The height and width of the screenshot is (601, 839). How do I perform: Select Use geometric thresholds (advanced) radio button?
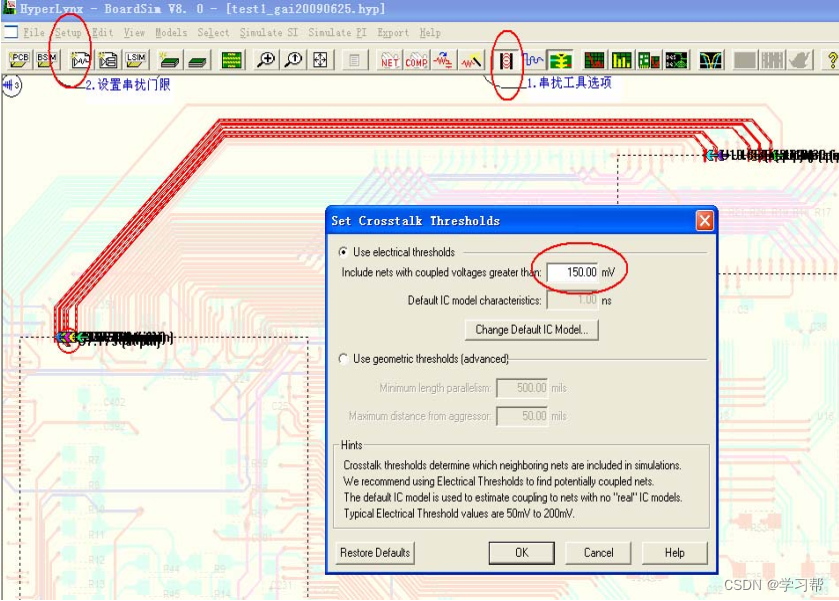point(344,359)
